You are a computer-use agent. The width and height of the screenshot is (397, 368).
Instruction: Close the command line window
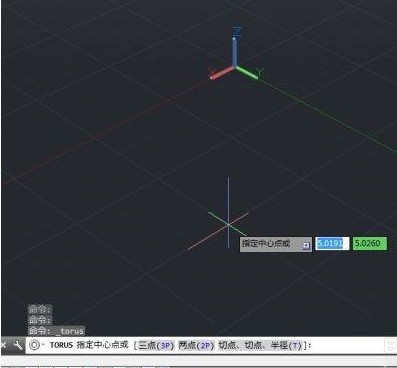point(4,345)
